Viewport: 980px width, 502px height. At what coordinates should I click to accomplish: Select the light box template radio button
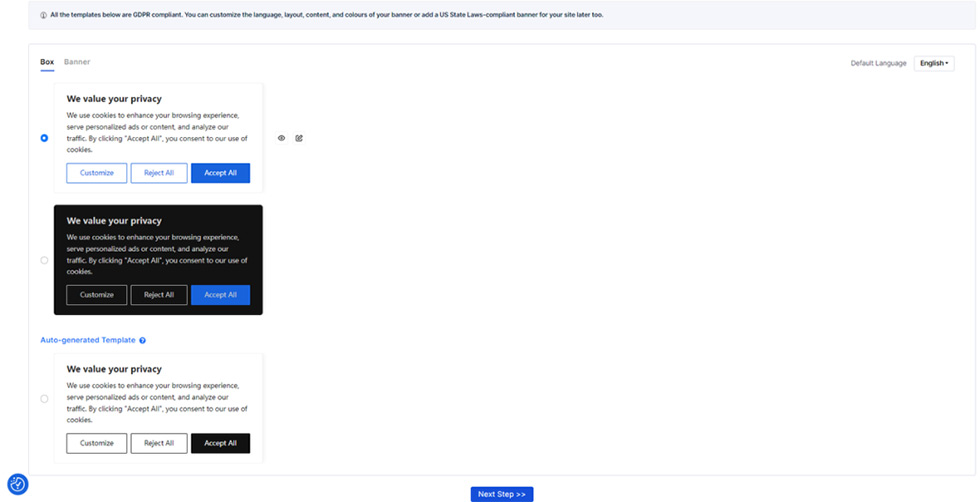point(44,138)
